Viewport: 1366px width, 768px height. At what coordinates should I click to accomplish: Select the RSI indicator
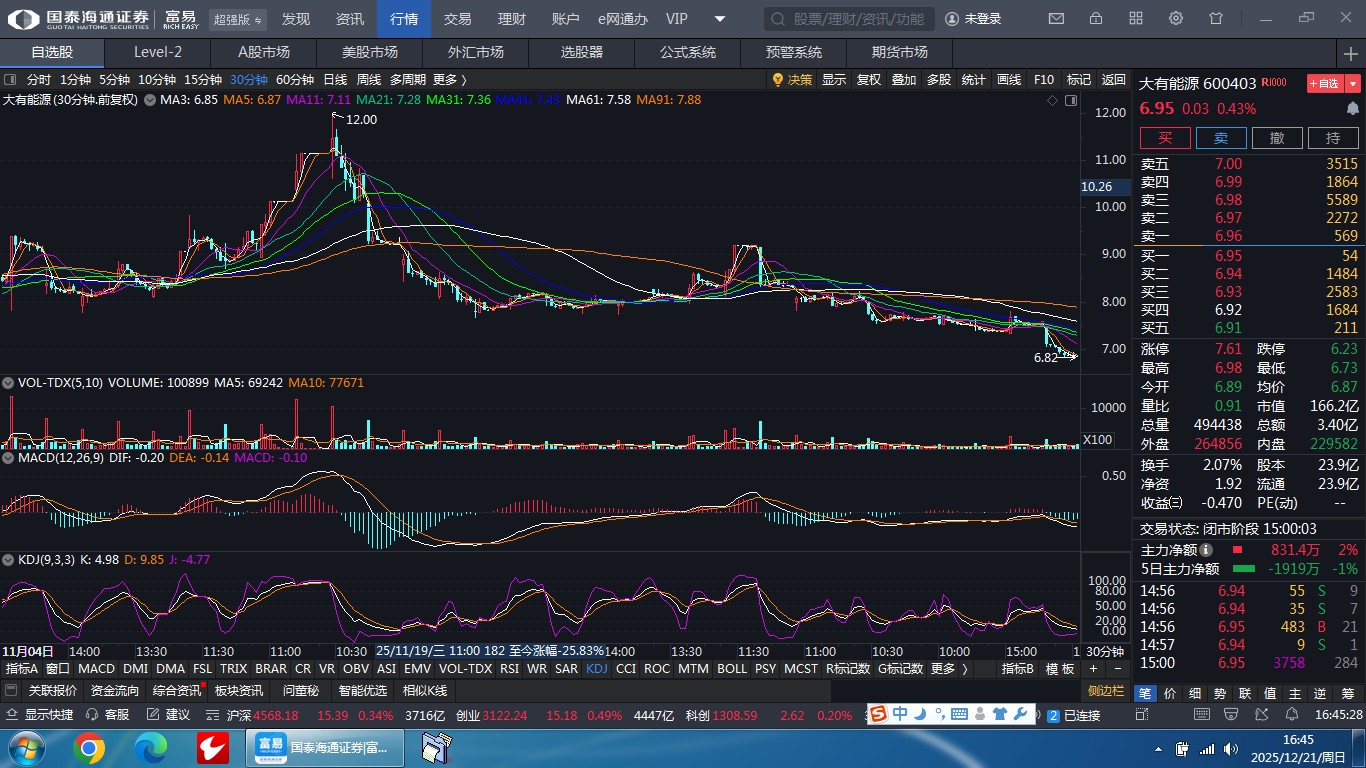[x=509, y=669]
